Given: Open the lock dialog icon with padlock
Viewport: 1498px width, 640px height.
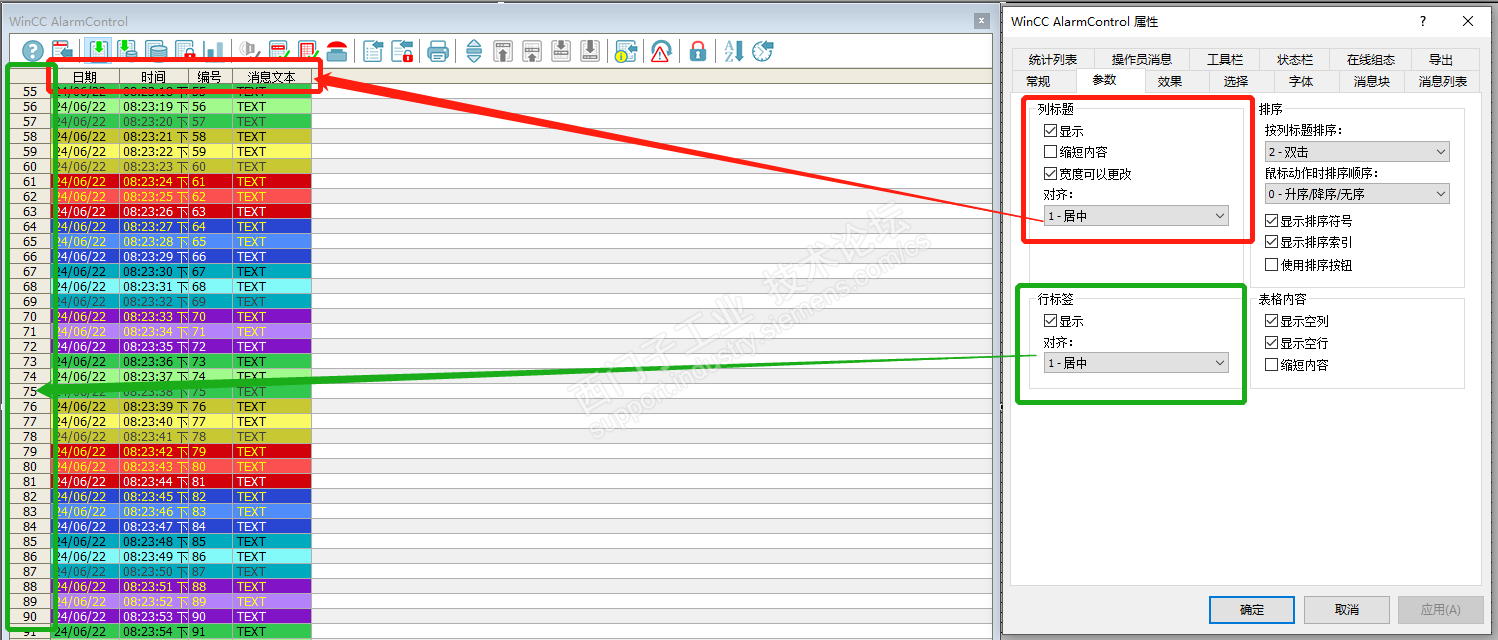Looking at the screenshot, I should (402, 51).
